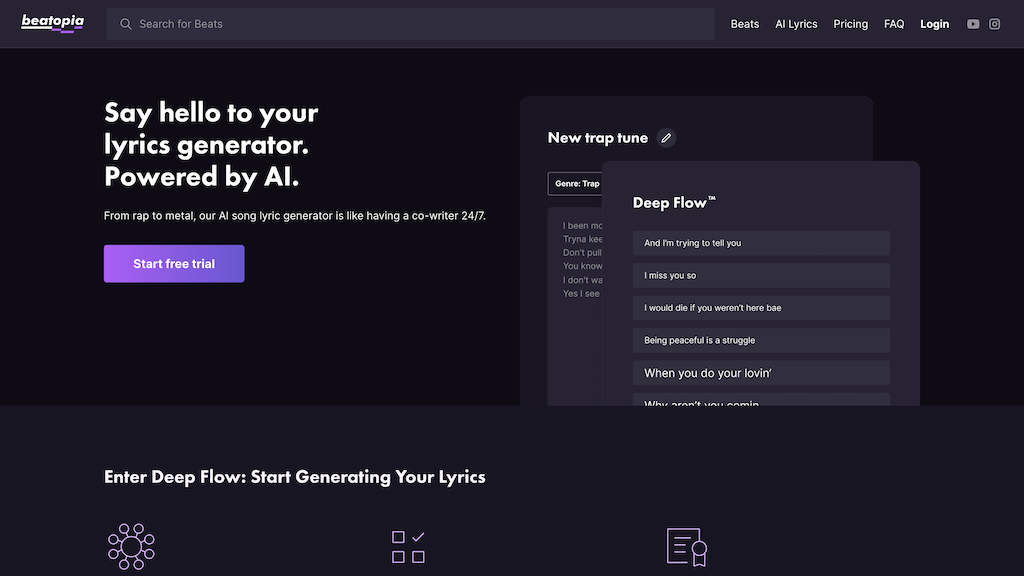Image resolution: width=1024 pixels, height=576 pixels.
Task: Go to the Pricing page
Action: coord(850,24)
